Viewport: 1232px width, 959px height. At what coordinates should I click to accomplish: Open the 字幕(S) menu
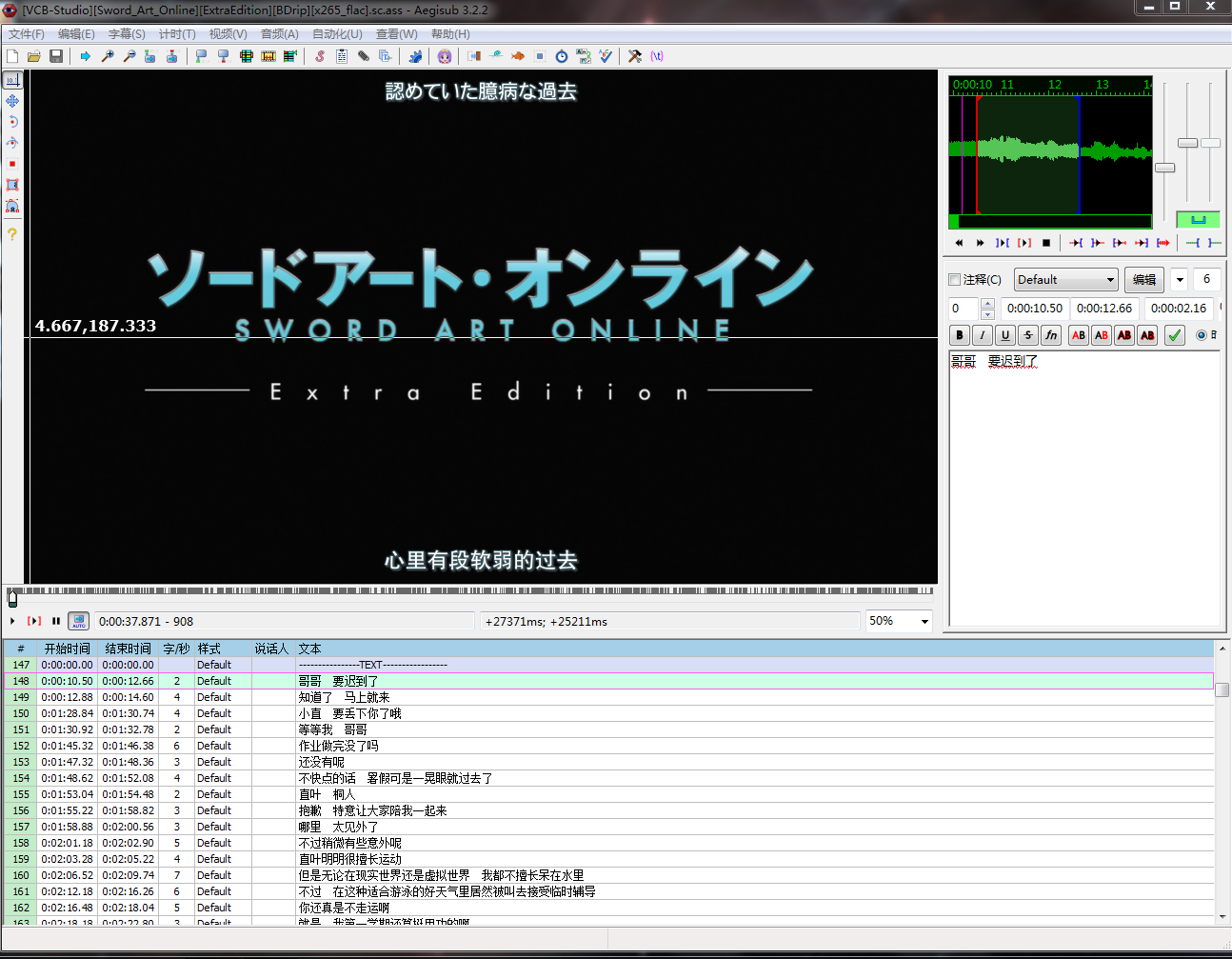click(127, 34)
